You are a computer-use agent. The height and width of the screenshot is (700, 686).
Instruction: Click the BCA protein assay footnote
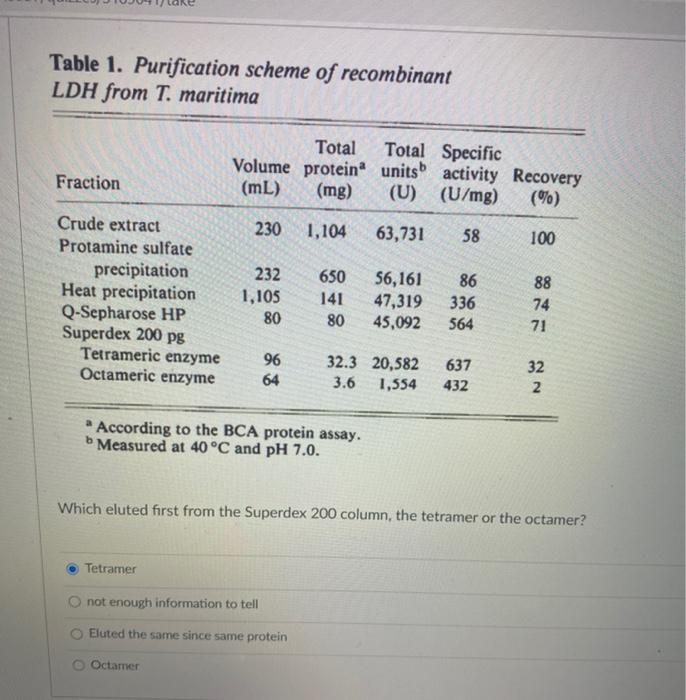pos(223,431)
